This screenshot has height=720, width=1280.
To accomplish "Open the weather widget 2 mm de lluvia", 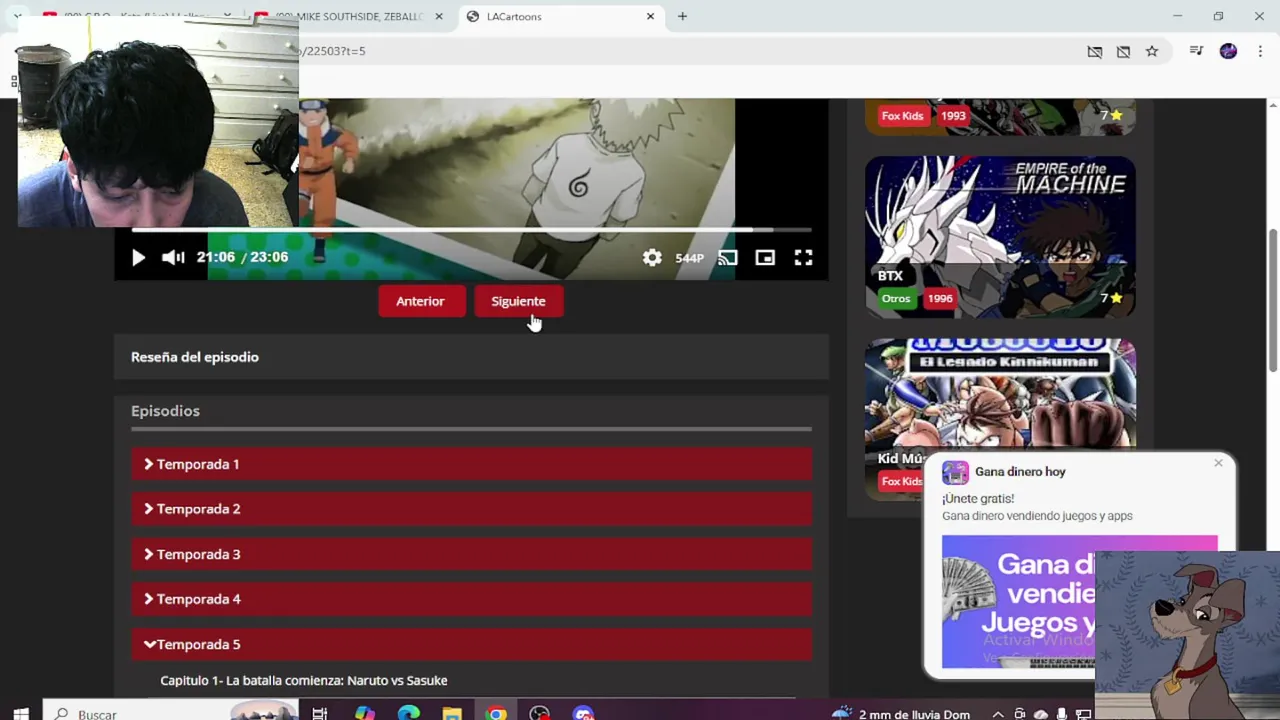I will coord(901,714).
